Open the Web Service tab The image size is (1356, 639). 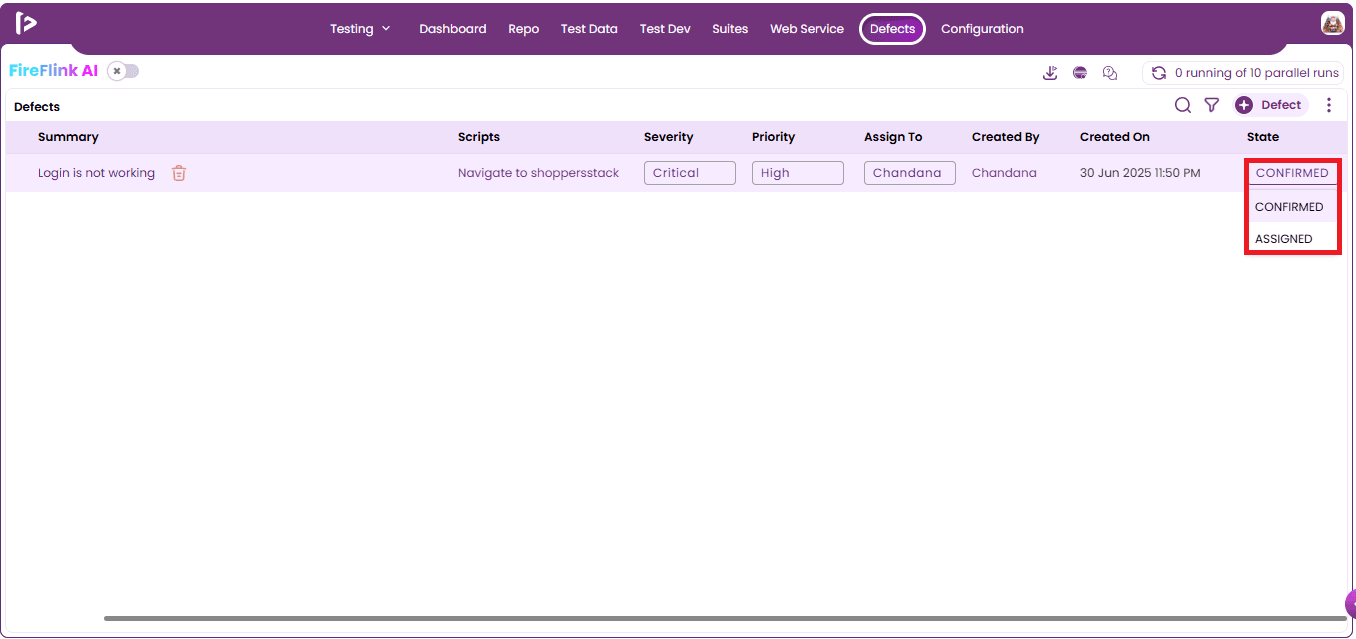click(x=807, y=29)
